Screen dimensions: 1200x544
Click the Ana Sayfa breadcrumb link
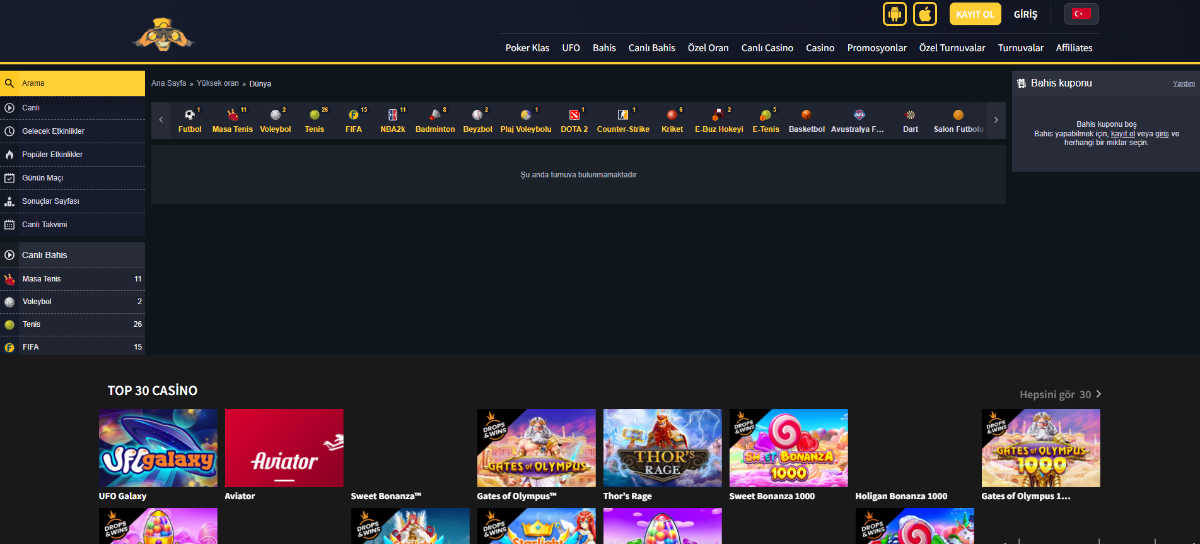pos(169,84)
